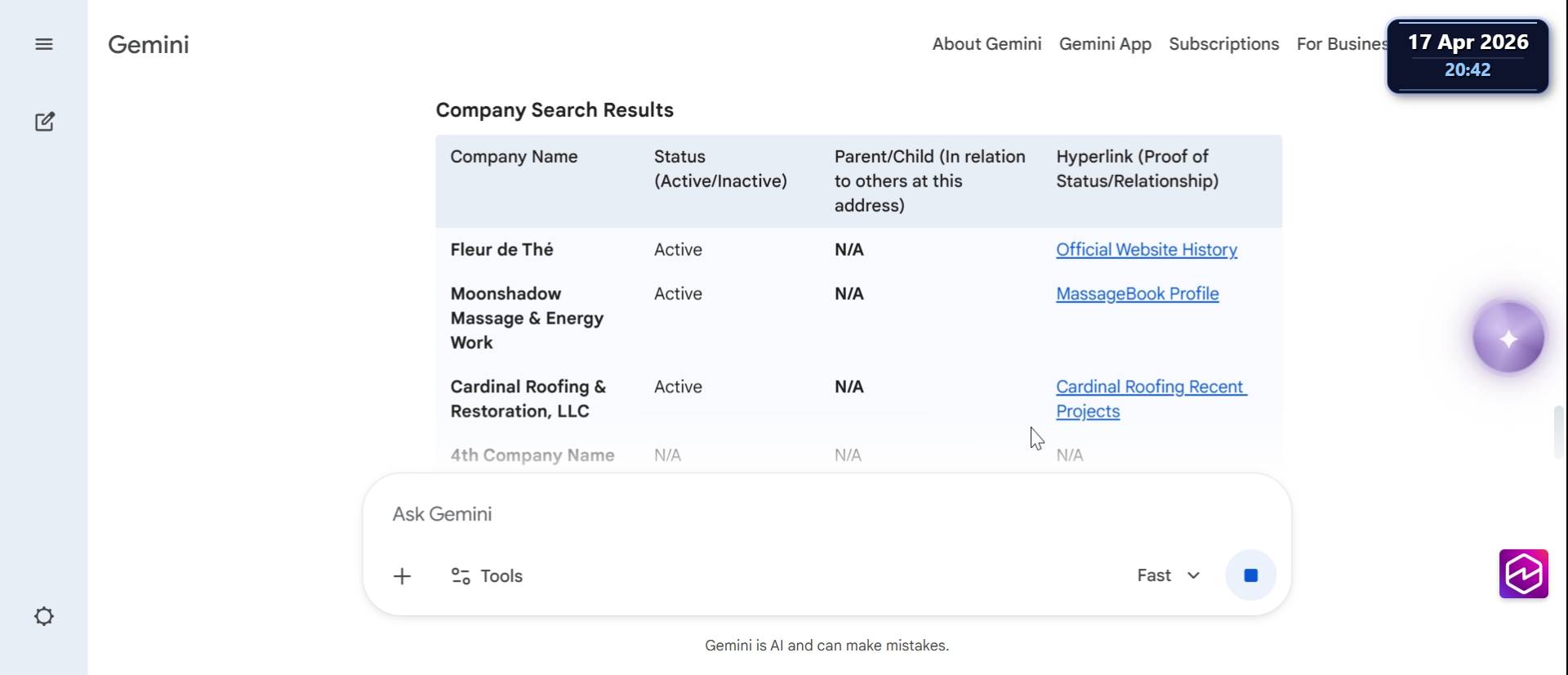Click the date and time widget

pyautogui.click(x=1468, y=56)
